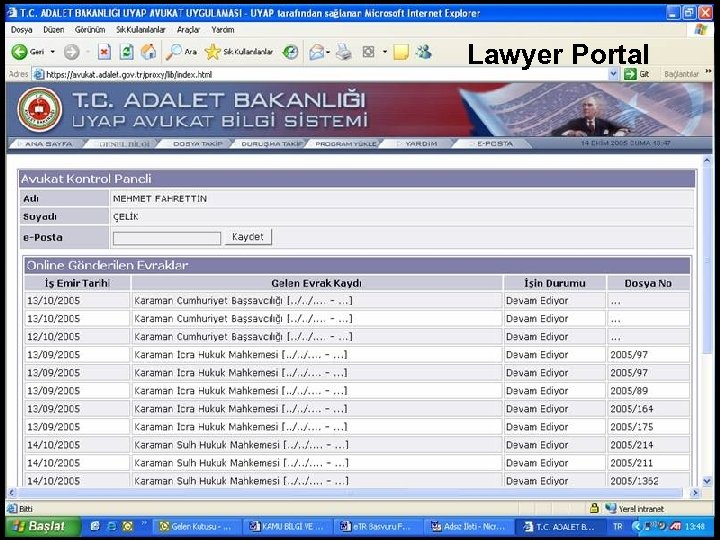
Task: Click page scrollbar up arrow
Action: (x=707, y=161)
